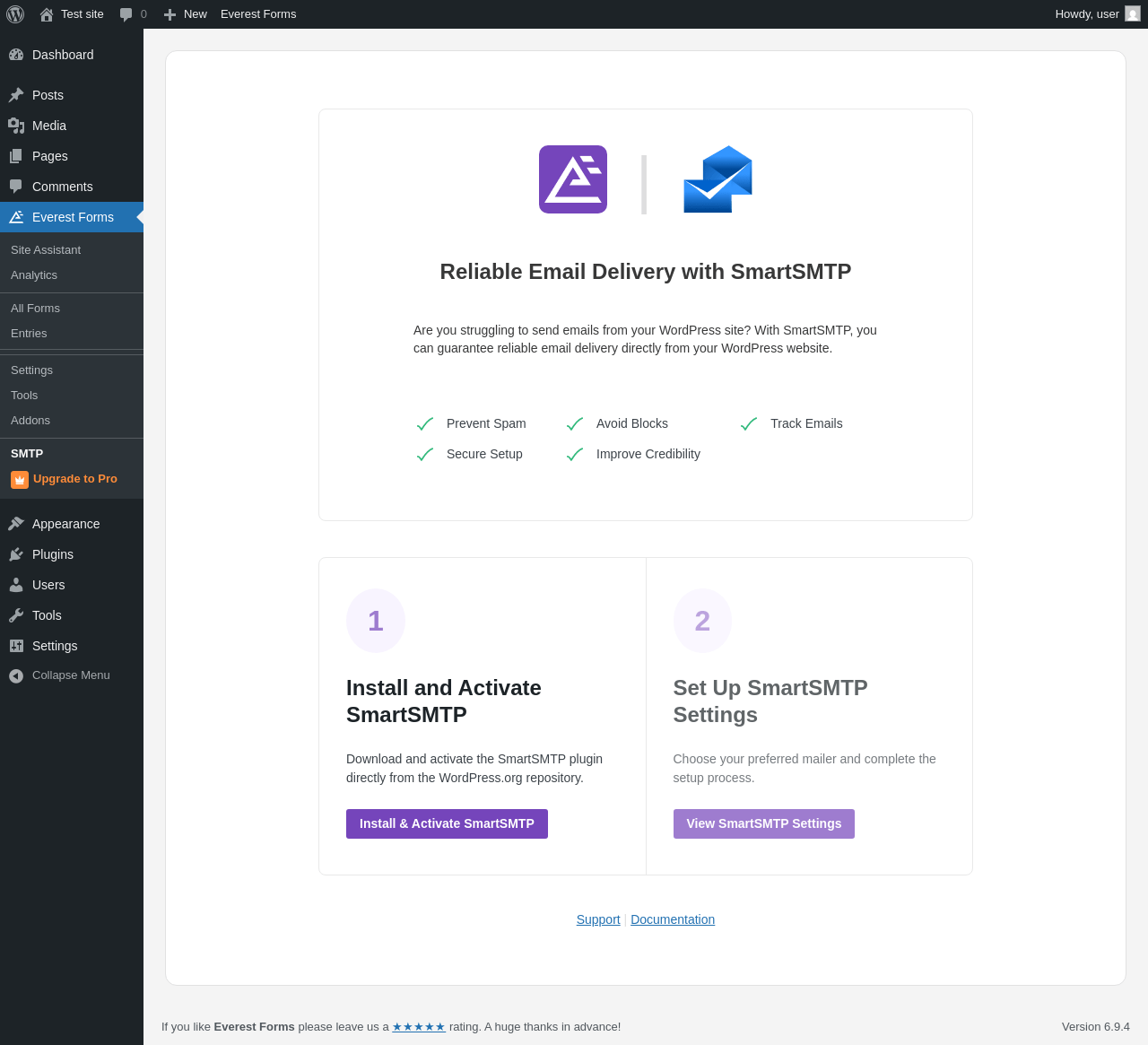Click the Tools wrench icon

tap(16, 615)
